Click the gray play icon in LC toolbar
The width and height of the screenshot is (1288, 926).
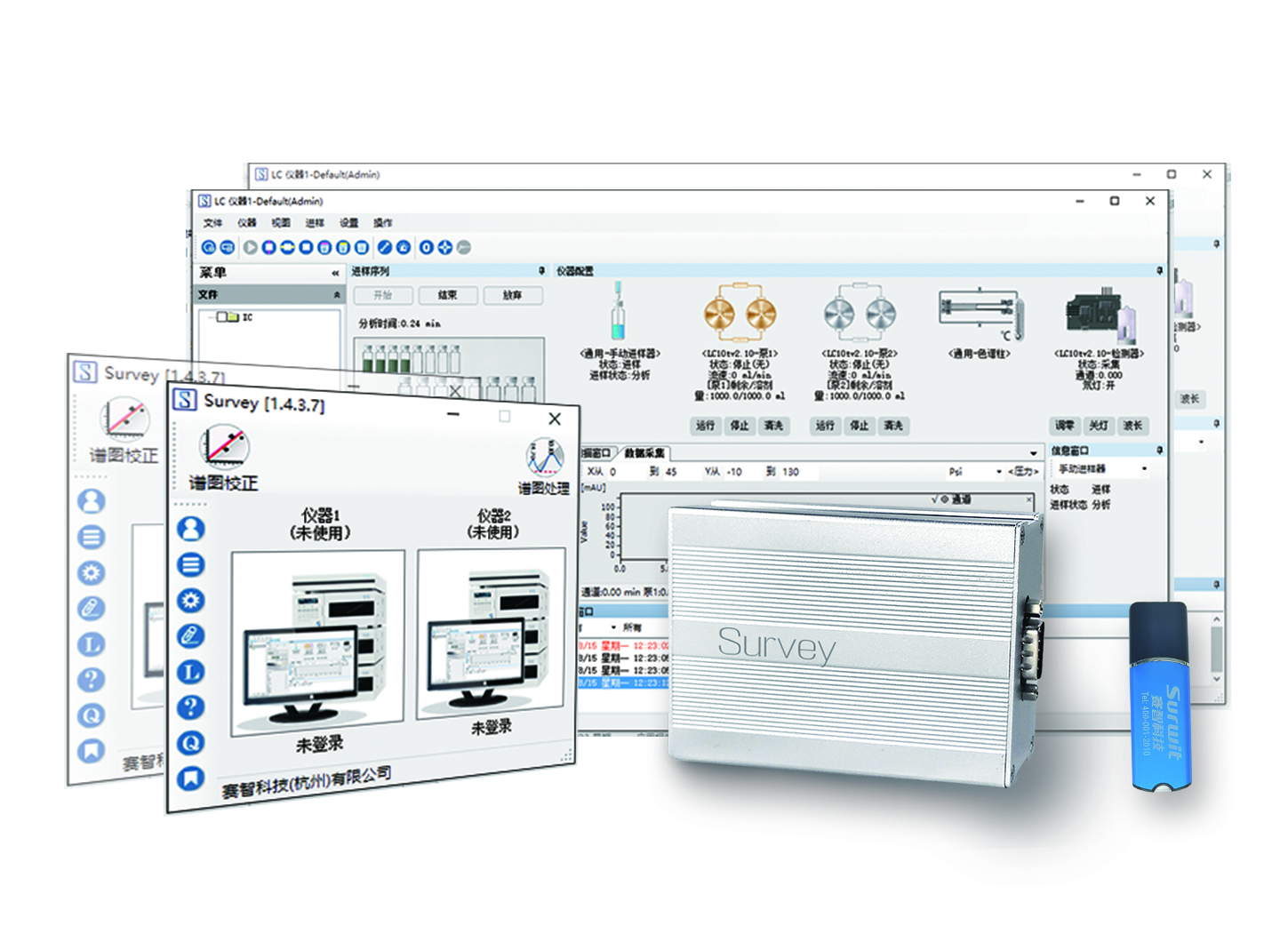[x=251, y=247]
